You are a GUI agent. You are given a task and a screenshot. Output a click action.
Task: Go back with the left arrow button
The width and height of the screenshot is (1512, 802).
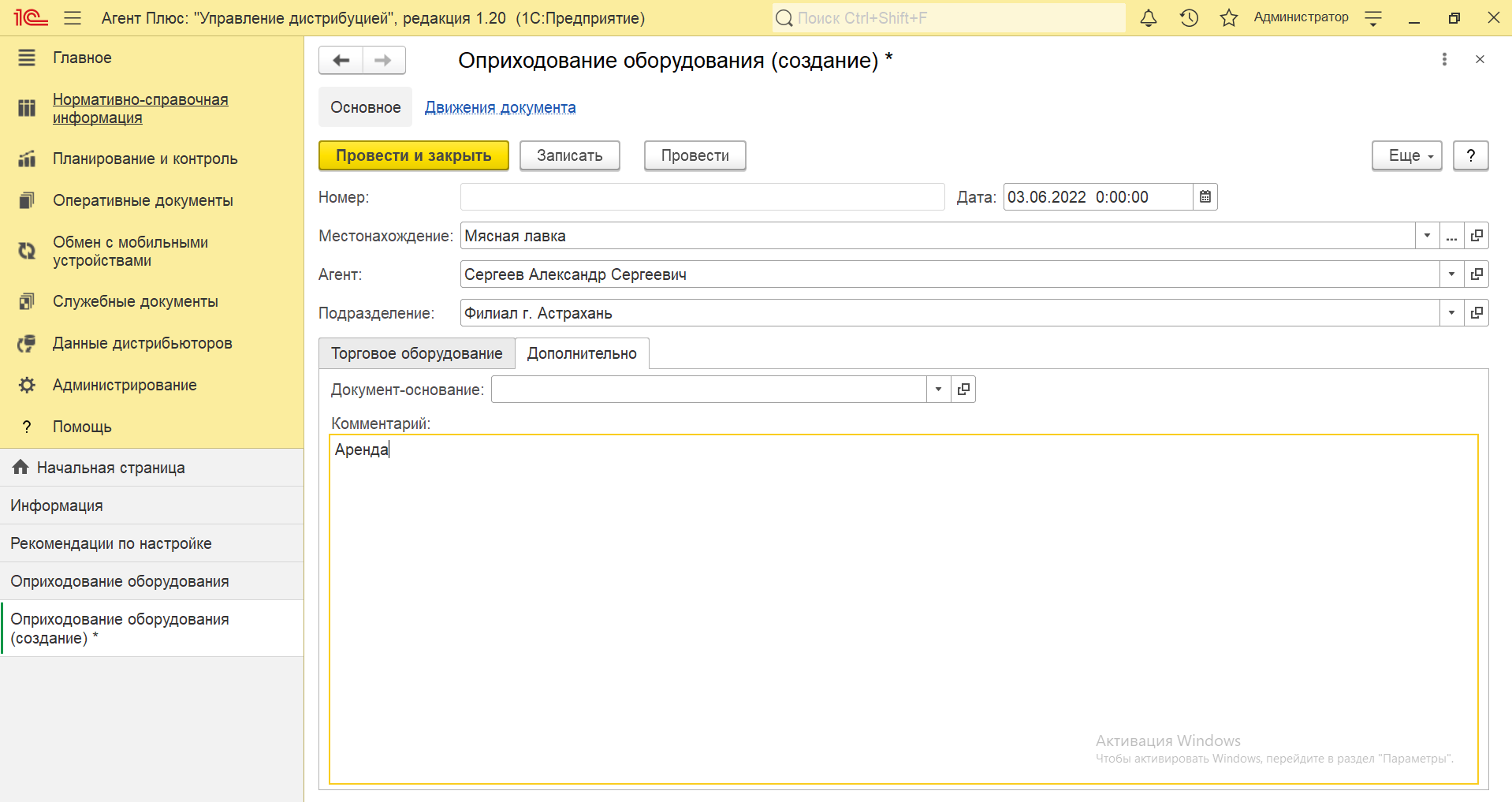click(341, 60)
